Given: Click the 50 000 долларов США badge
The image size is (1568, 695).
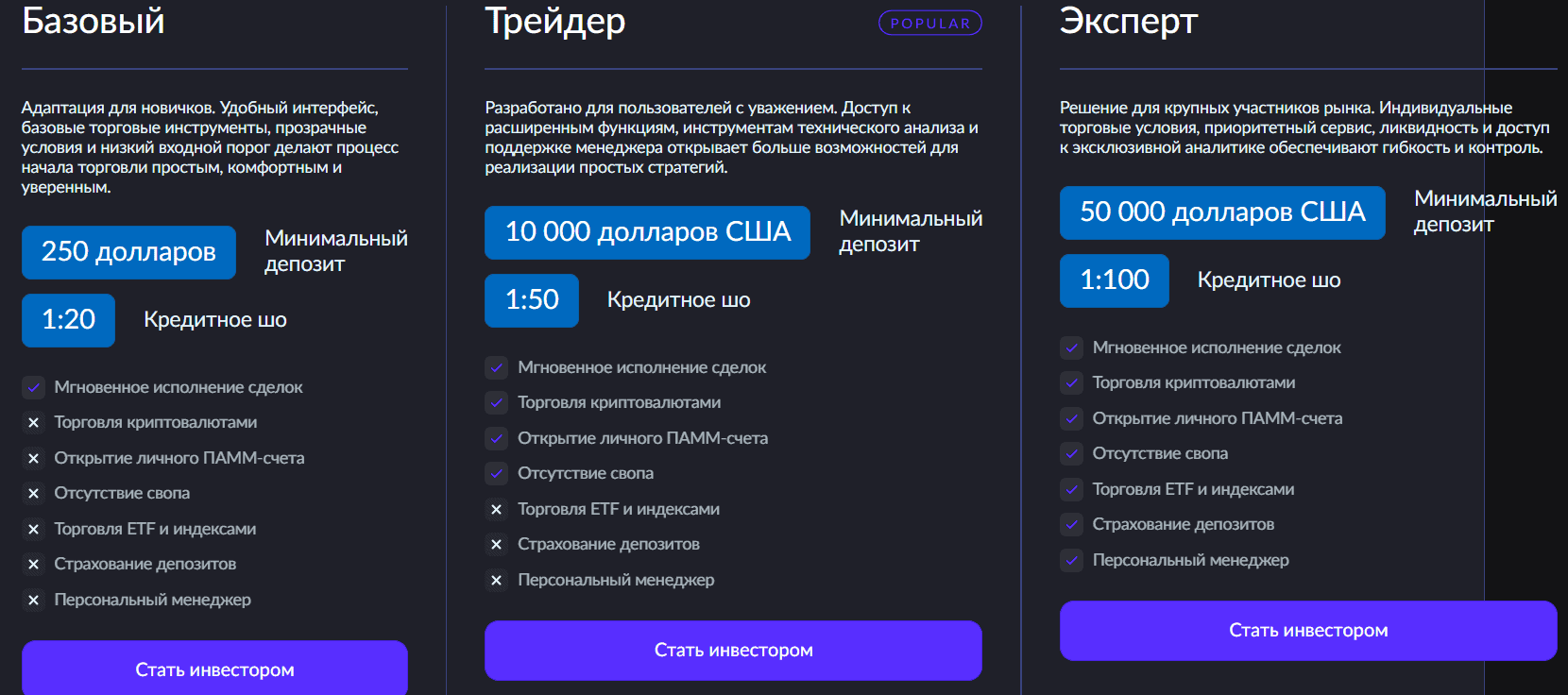Looking at the screenshot, I should 1222,212.
